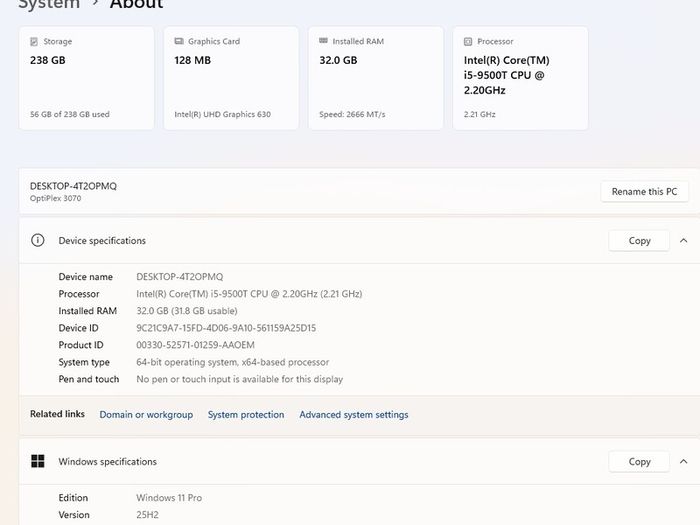700x525 pixels.
Task: Click the Device ID label
Action: point(79,328)
